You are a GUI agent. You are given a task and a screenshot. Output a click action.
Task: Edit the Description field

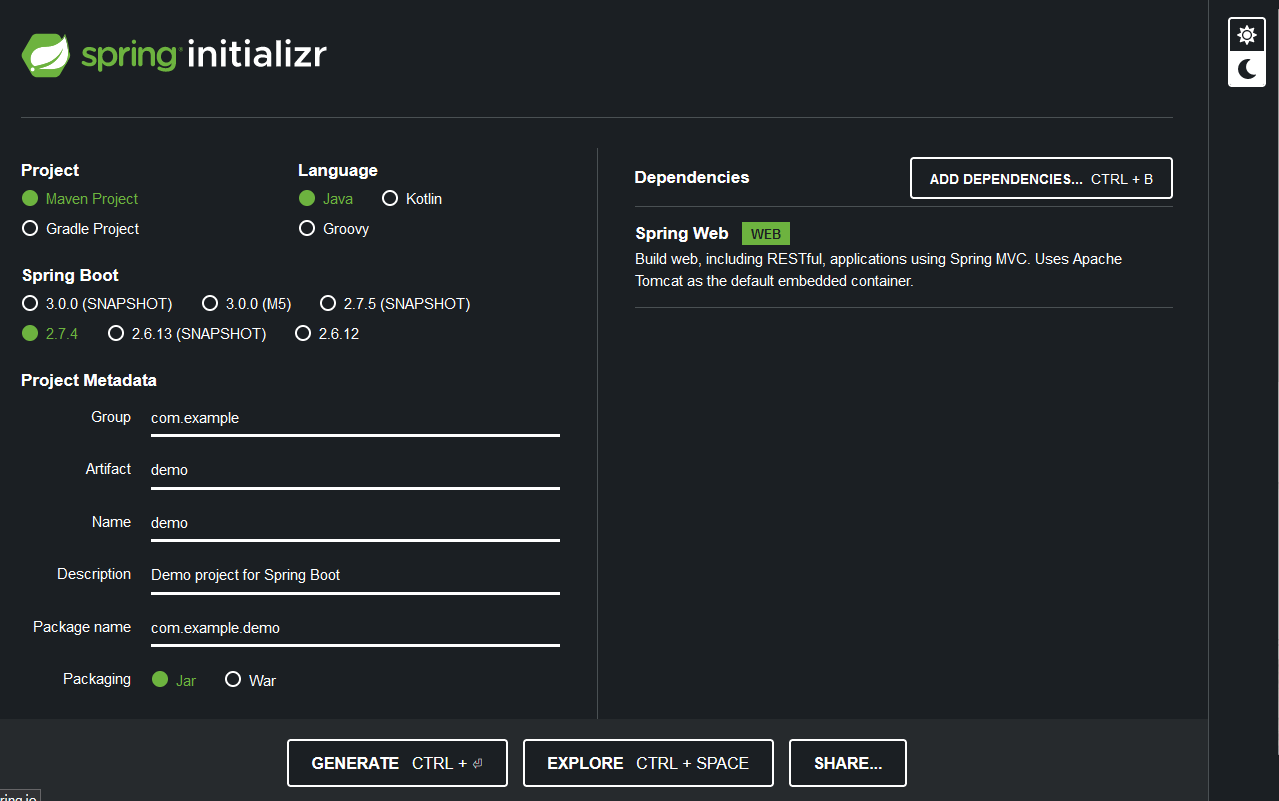(x=355, y=576)
